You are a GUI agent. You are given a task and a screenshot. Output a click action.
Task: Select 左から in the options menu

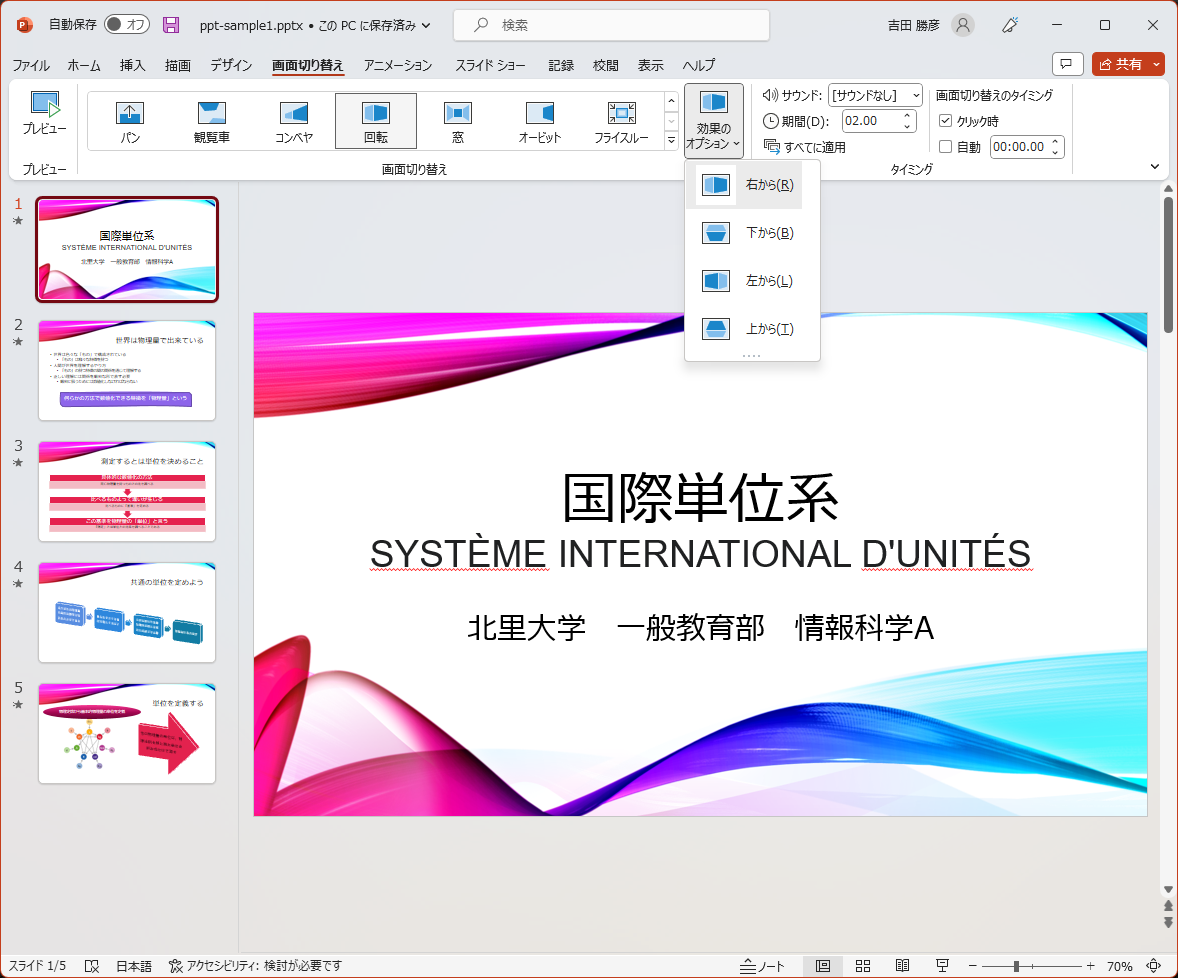[x=752, y=281]
